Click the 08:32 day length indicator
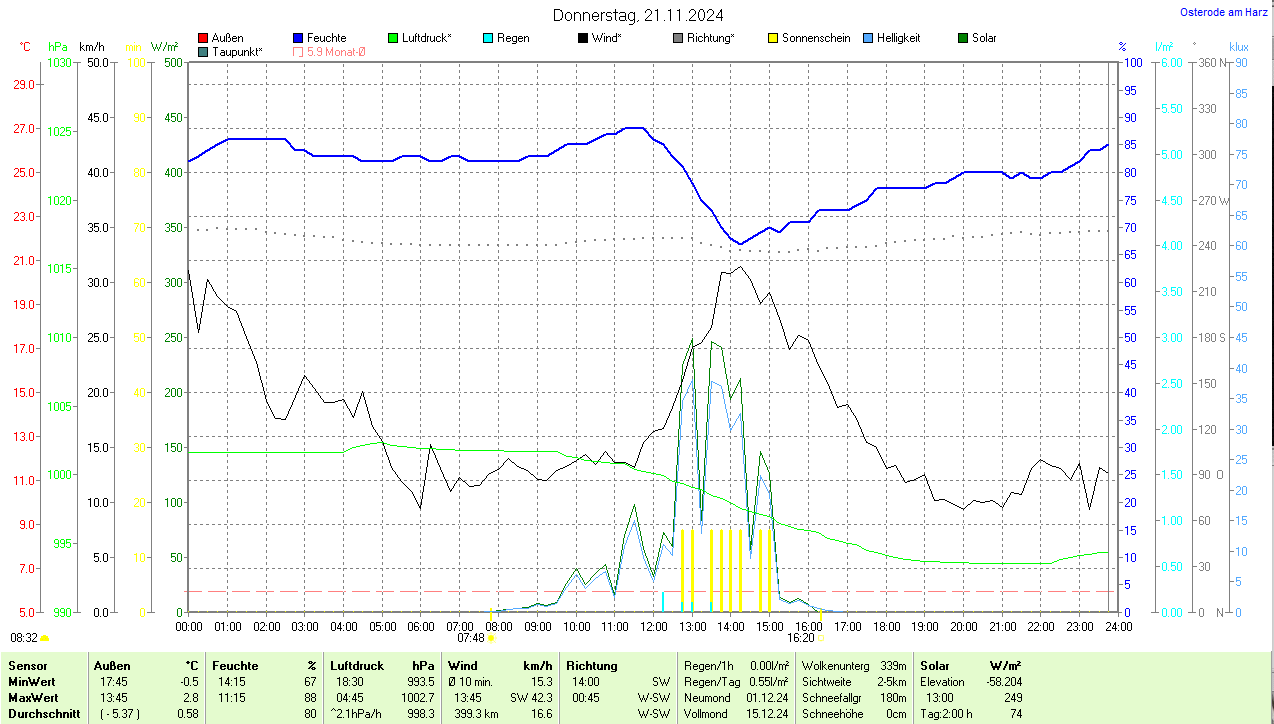The image size is (1274, 724). (x=25, y=637)
